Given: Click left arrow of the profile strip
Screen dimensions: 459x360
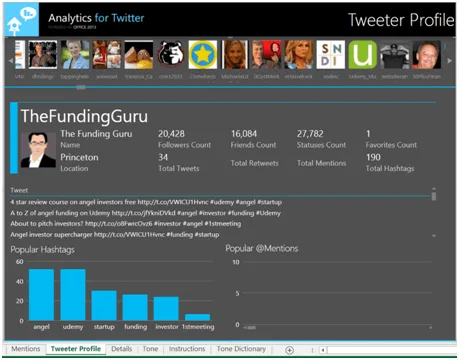Looking at the screenshot, I should pos(11,61).
